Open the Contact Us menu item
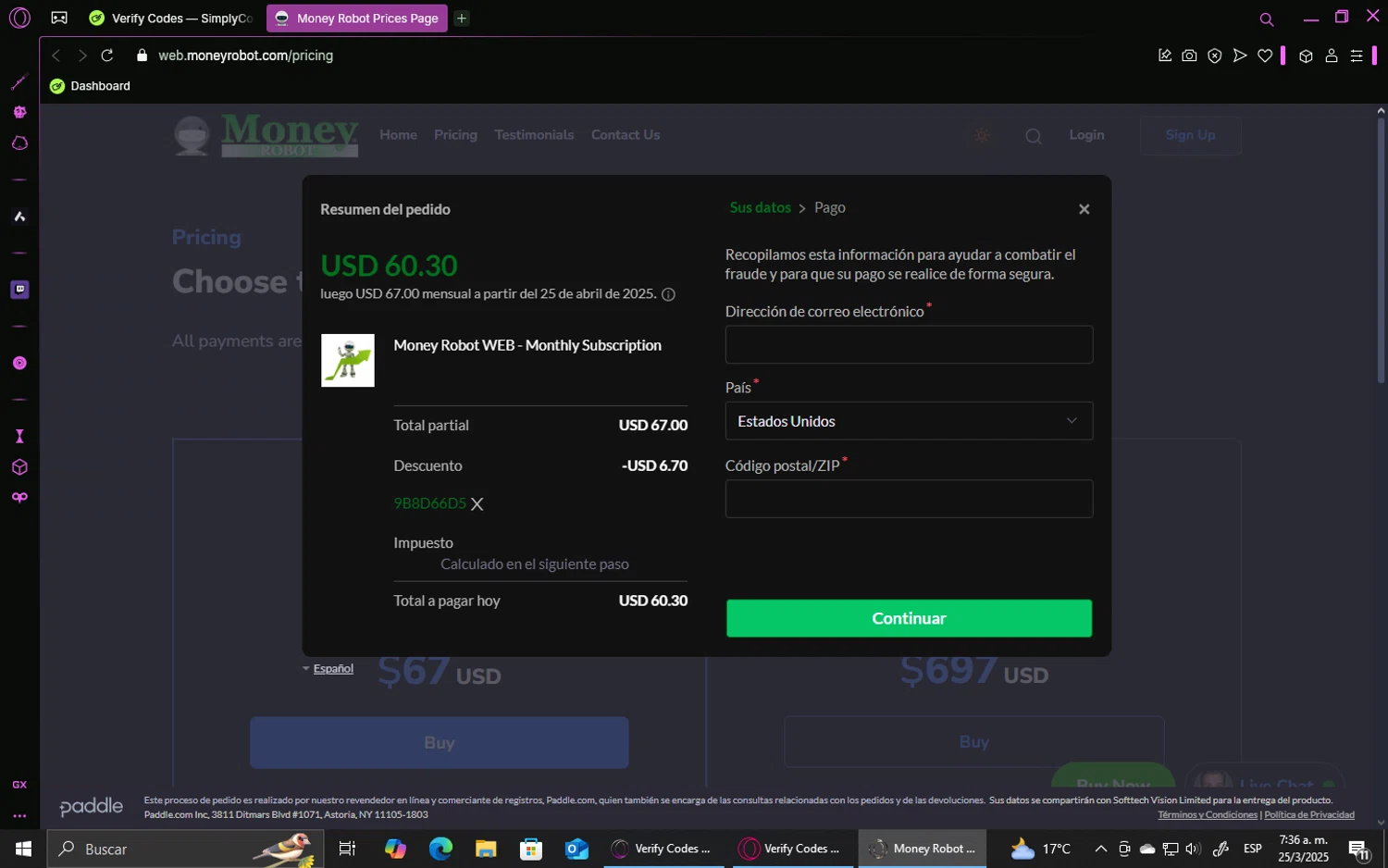Image resolution: width=1388 pixels, height=868 pixels. [626, 135]
